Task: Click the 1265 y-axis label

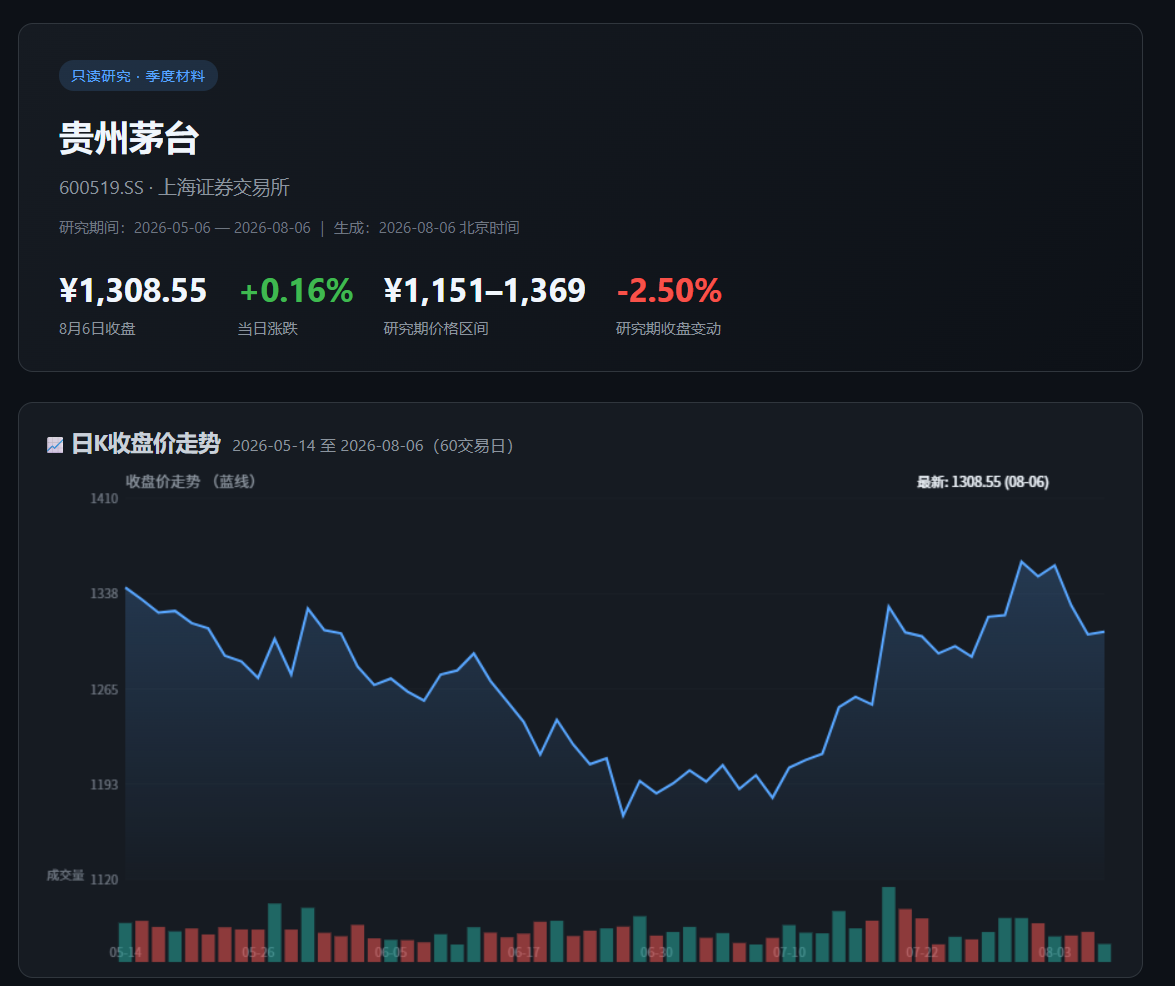Action: [104, 689]
